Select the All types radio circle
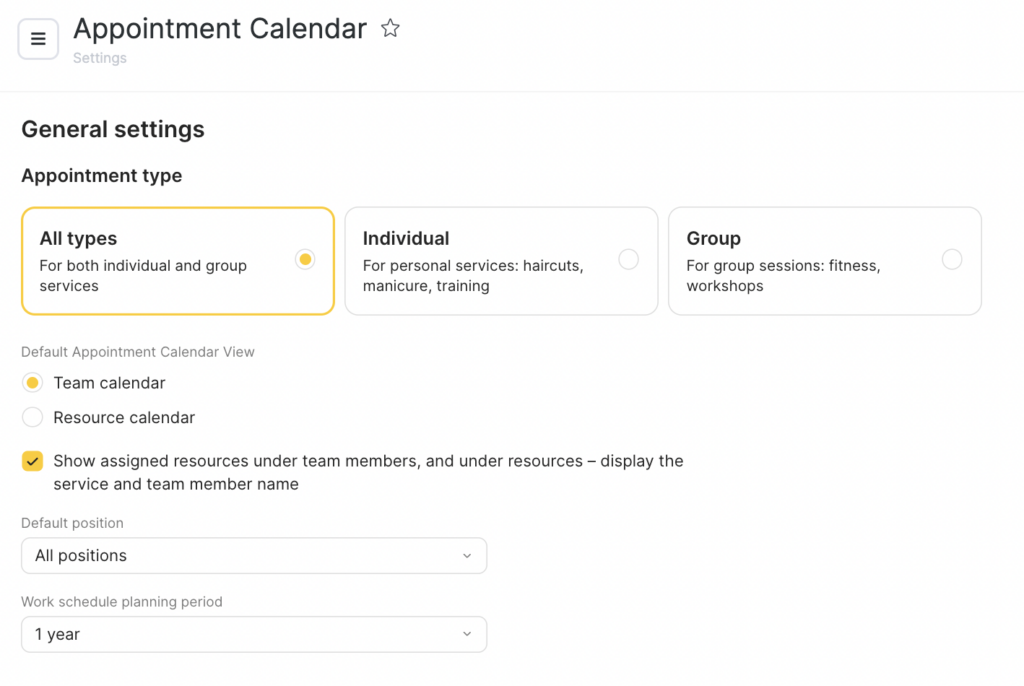Screen dimensions: 1024x686 coord(305,260)
